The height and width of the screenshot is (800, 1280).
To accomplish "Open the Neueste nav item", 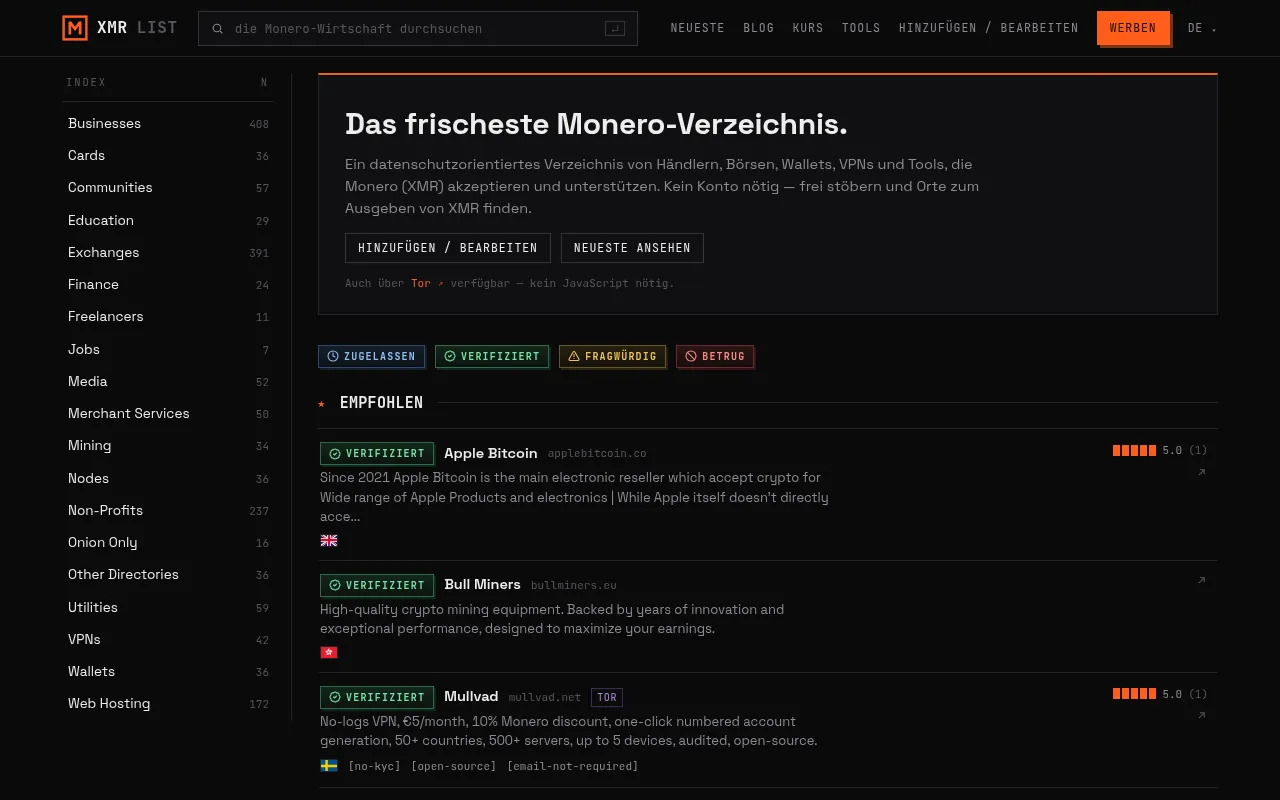I will click(697, 28).
